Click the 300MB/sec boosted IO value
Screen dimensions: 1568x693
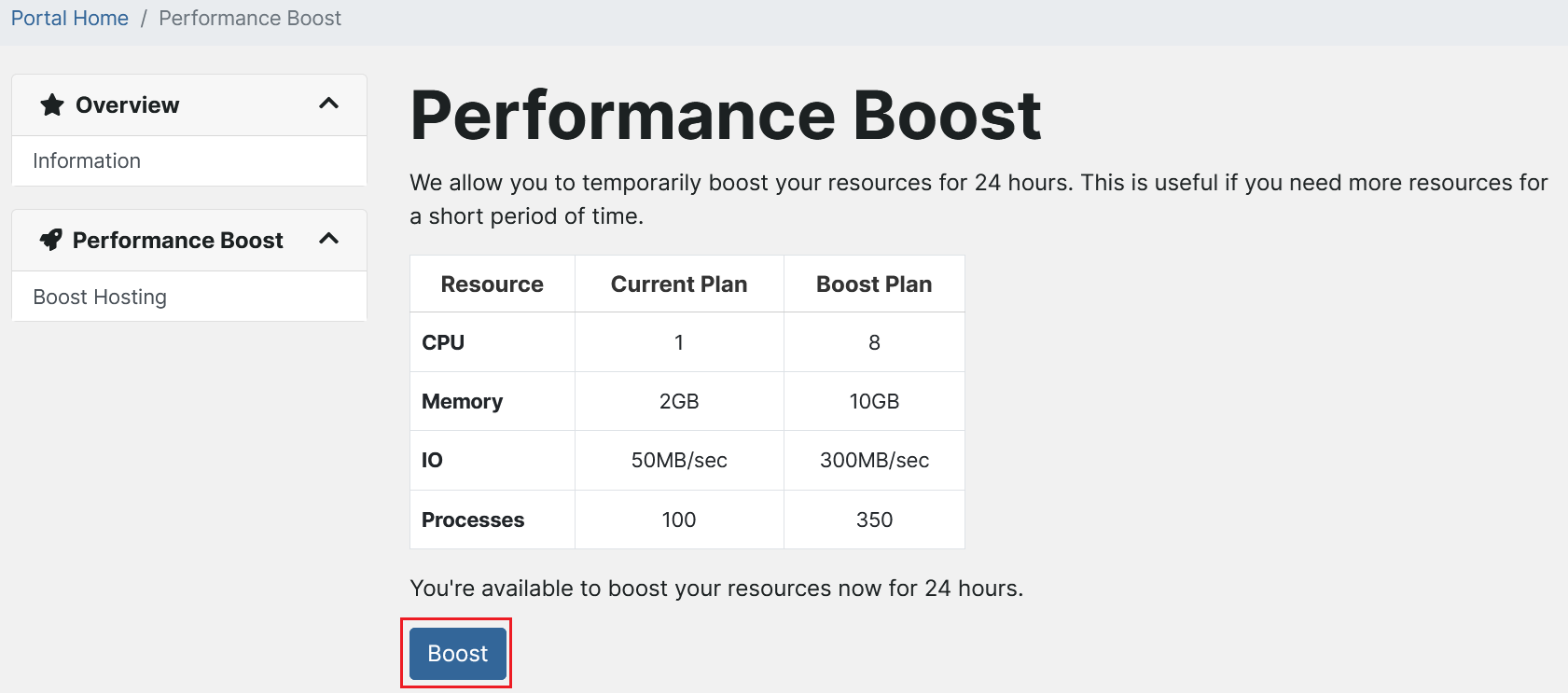pyautogui.click(x=873, y=460)
